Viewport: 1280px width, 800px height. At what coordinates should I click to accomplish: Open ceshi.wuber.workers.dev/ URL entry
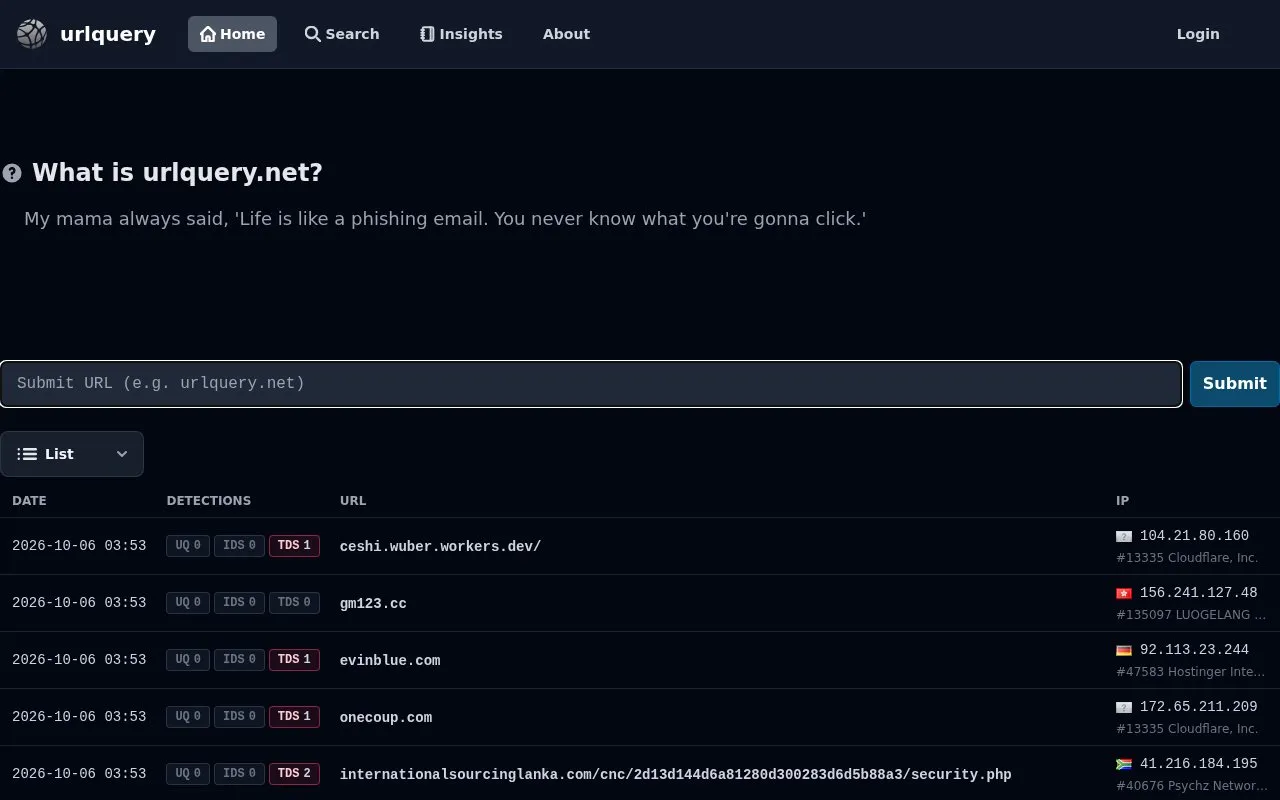pyautogui.click(x=440, y=547)
